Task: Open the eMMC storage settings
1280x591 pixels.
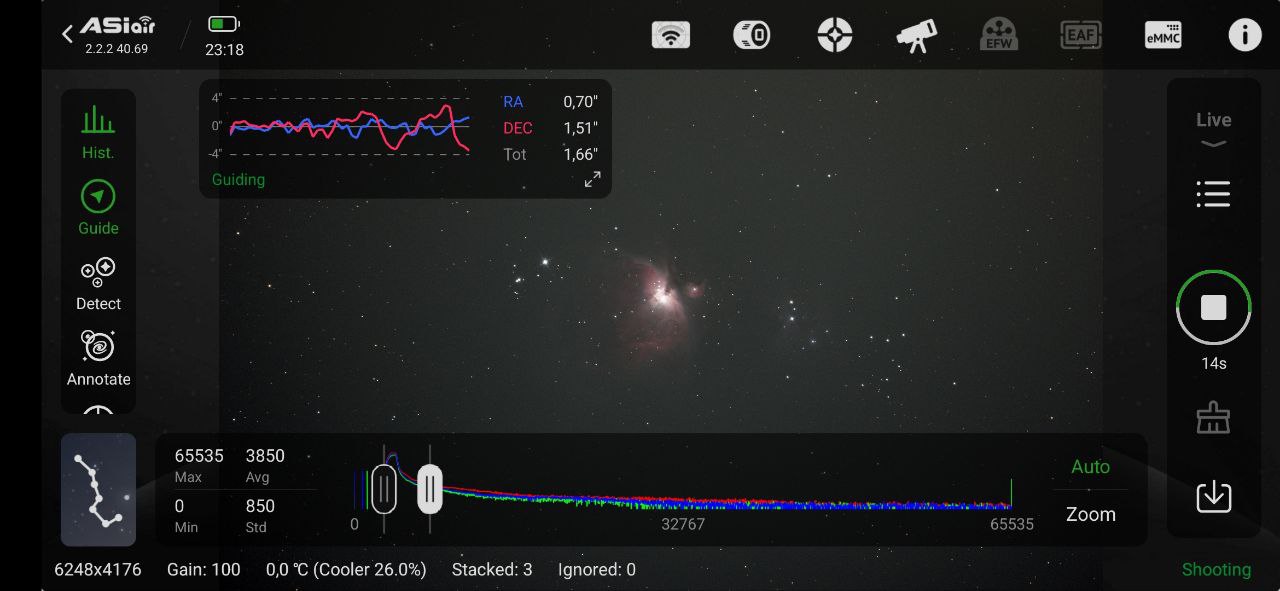Action: (1162, 35)
